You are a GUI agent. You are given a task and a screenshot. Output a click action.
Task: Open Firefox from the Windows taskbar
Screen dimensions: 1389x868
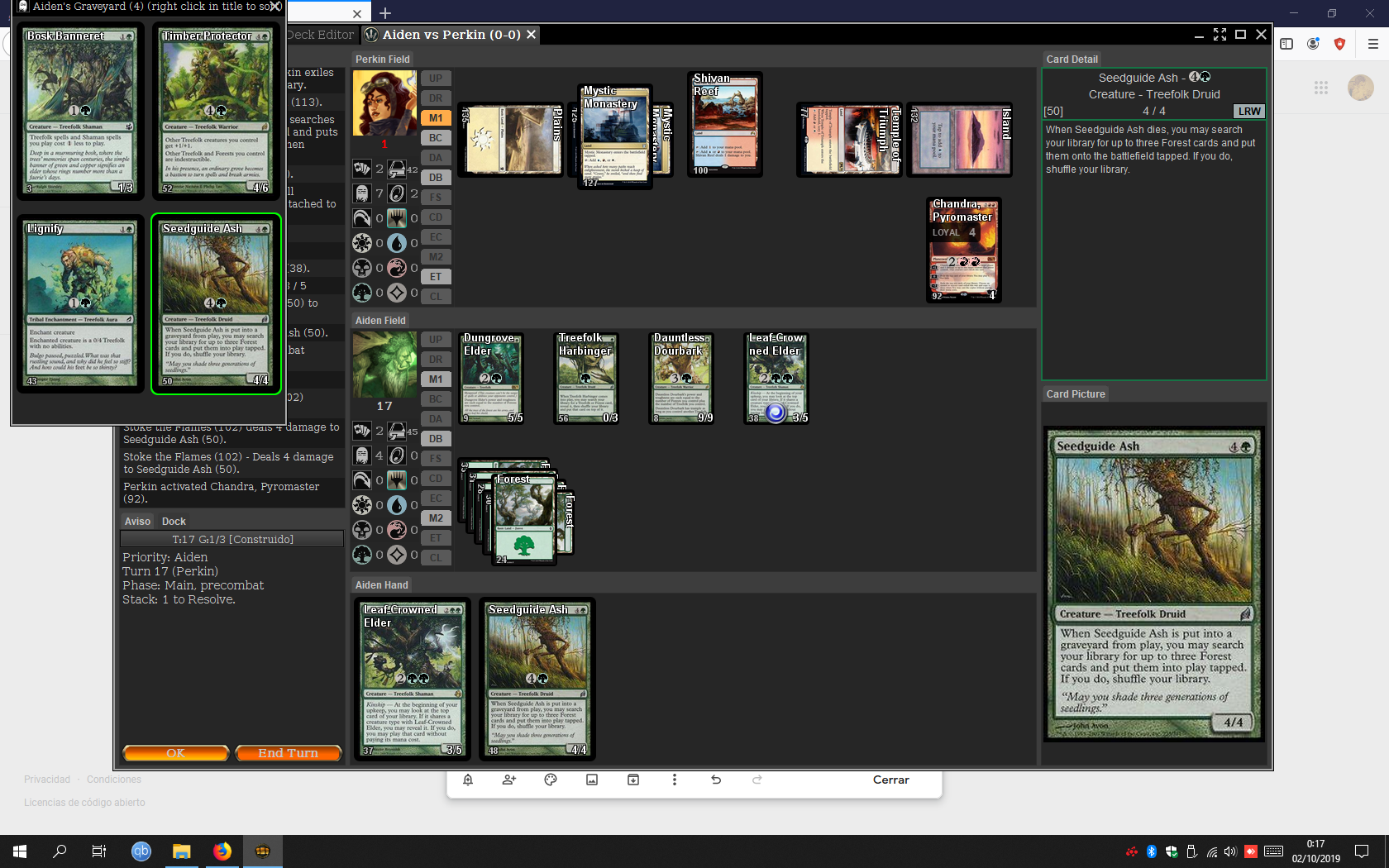(222, 851)
